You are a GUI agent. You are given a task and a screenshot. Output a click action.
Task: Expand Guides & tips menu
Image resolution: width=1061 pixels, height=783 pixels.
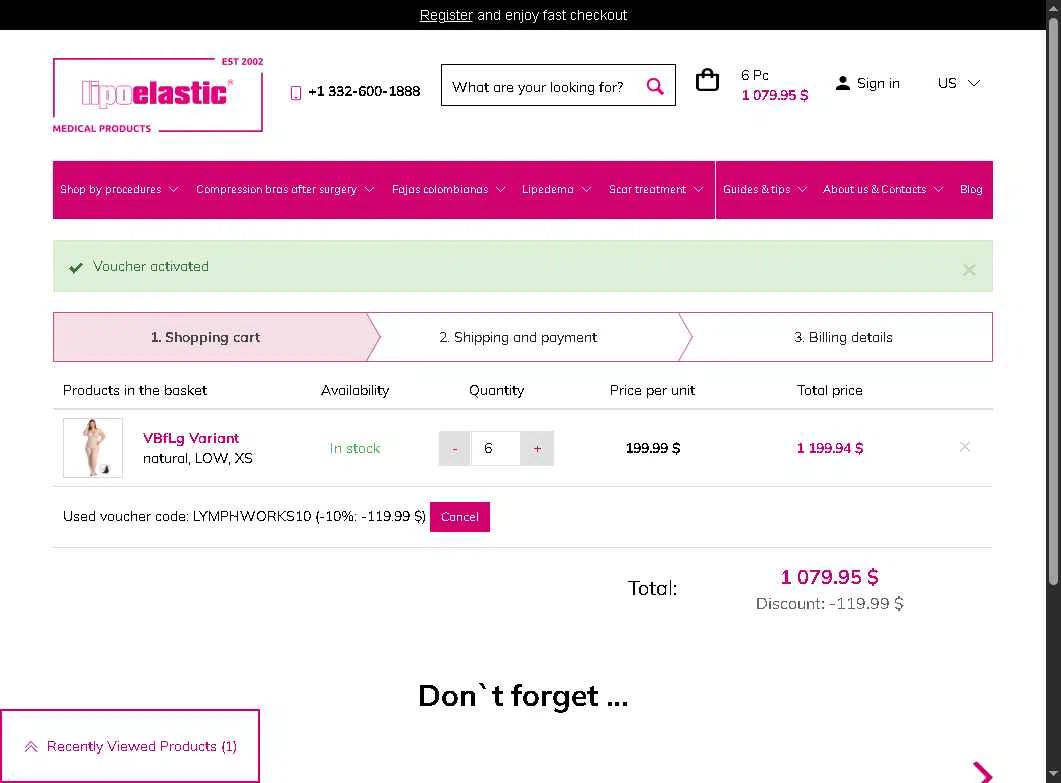click(765, 189)
